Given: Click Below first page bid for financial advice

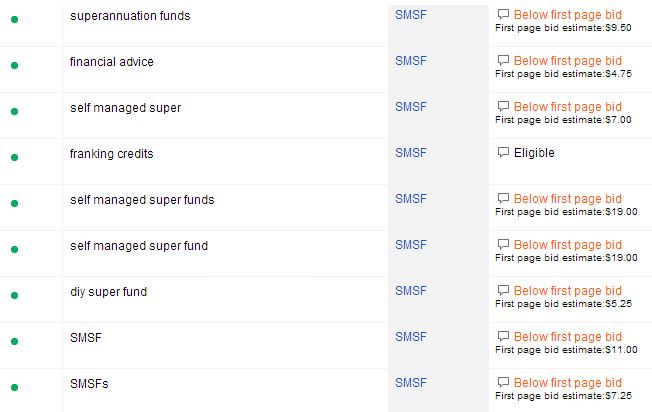Looking at the screenshot, I should click(567, 62).
